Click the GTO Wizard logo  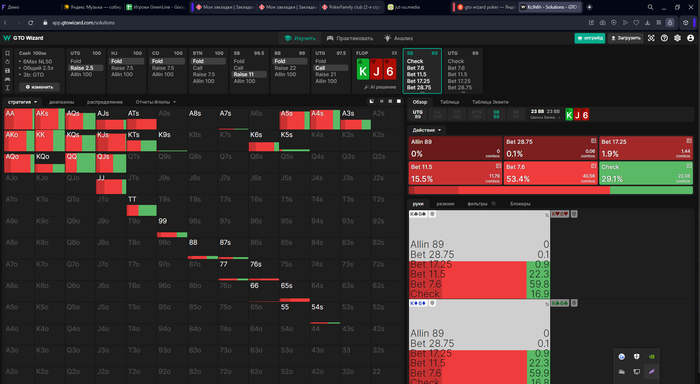pyautogui.click(x=23, y=38)
